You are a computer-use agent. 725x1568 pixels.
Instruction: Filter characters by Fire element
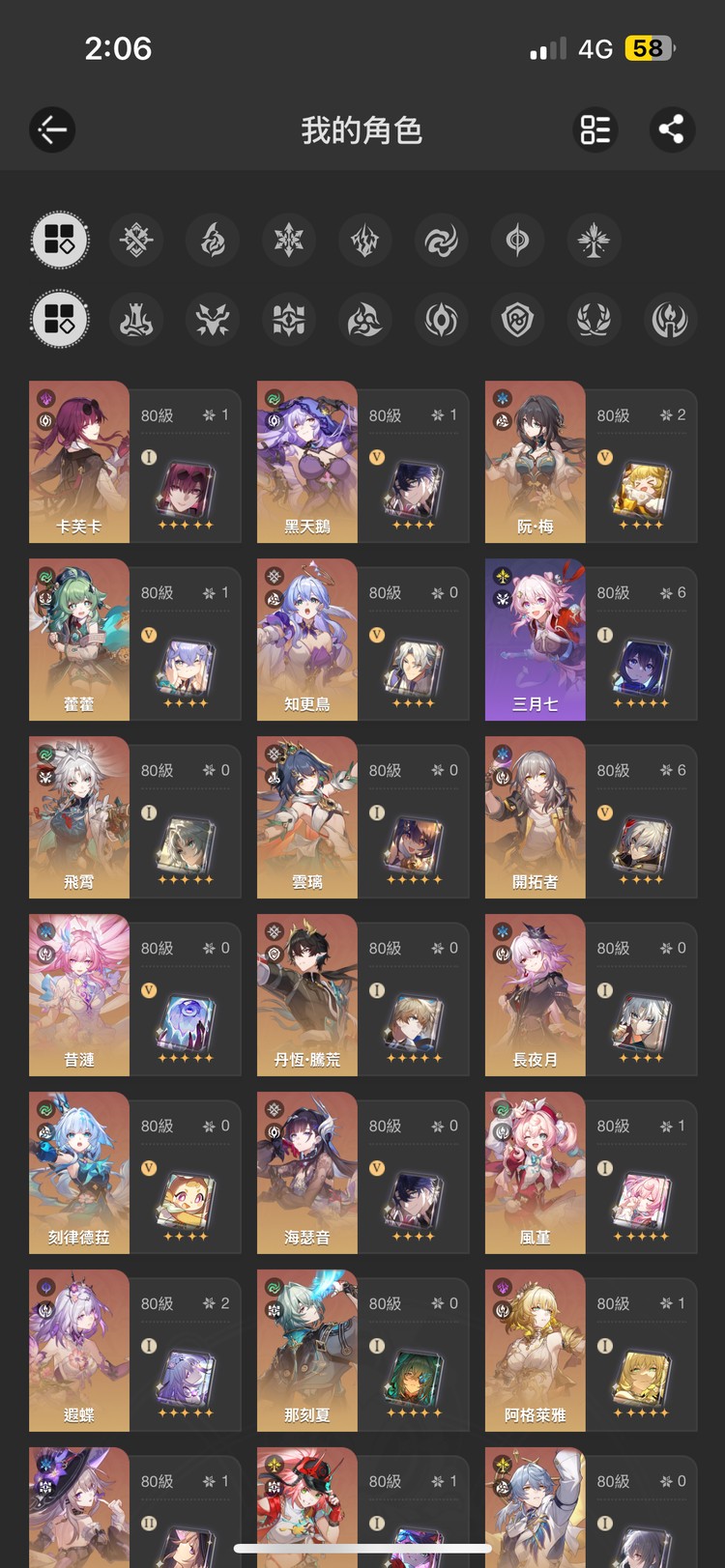click(x=213, y=240)
